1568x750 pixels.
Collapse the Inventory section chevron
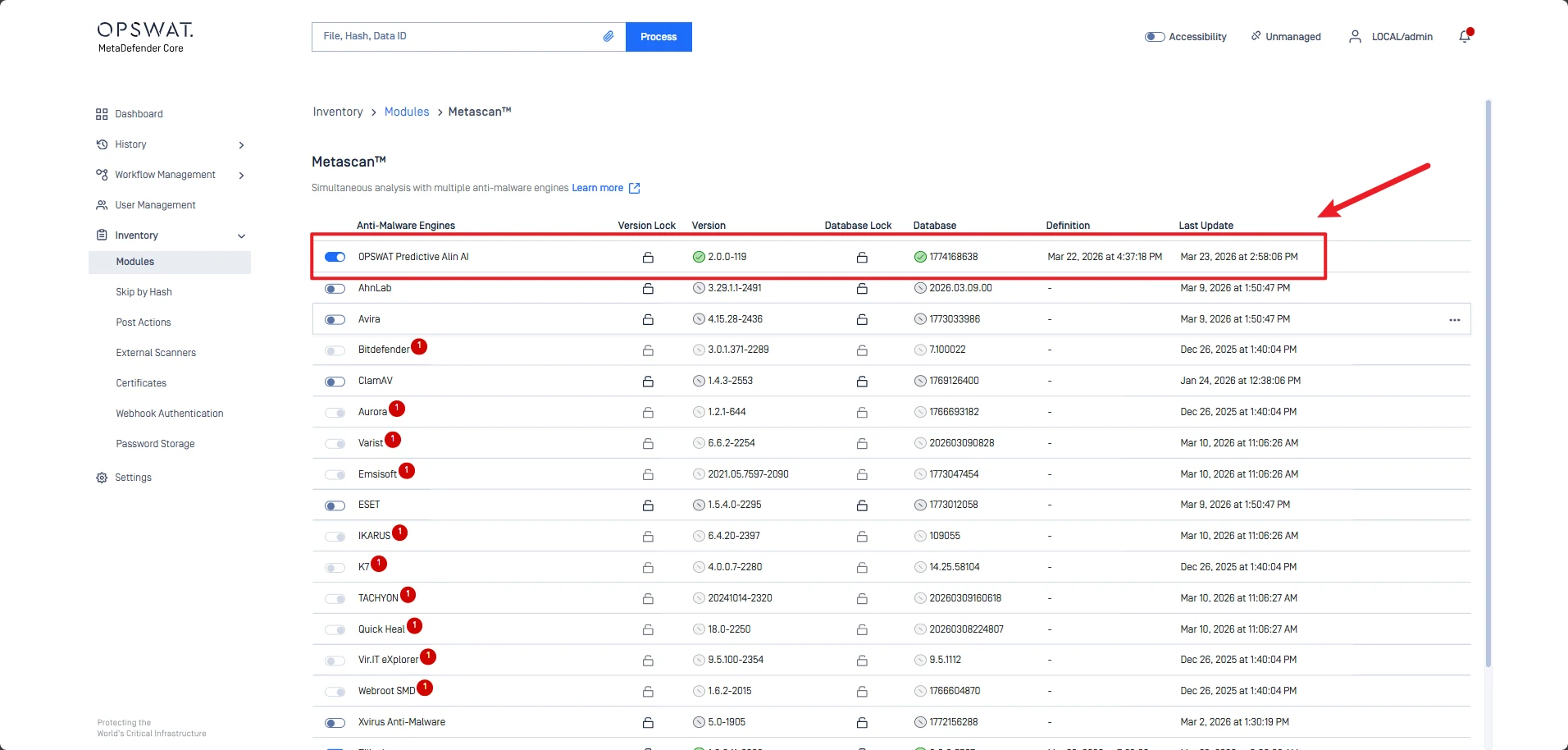point(241,236)
